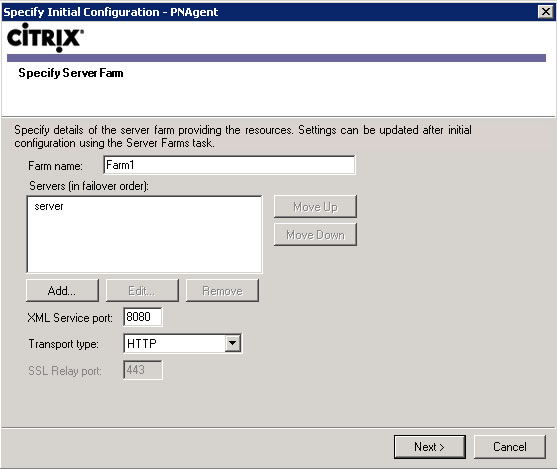Click the SSL Relay port field

[143, 370]
